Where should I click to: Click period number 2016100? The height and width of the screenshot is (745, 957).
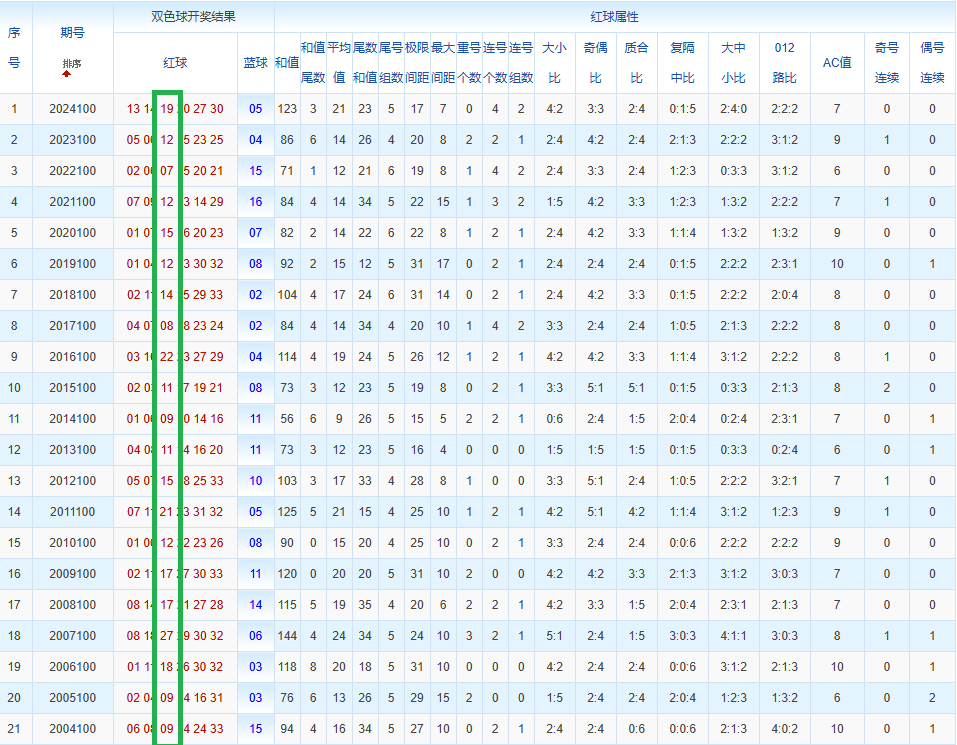tap(73, 357)
